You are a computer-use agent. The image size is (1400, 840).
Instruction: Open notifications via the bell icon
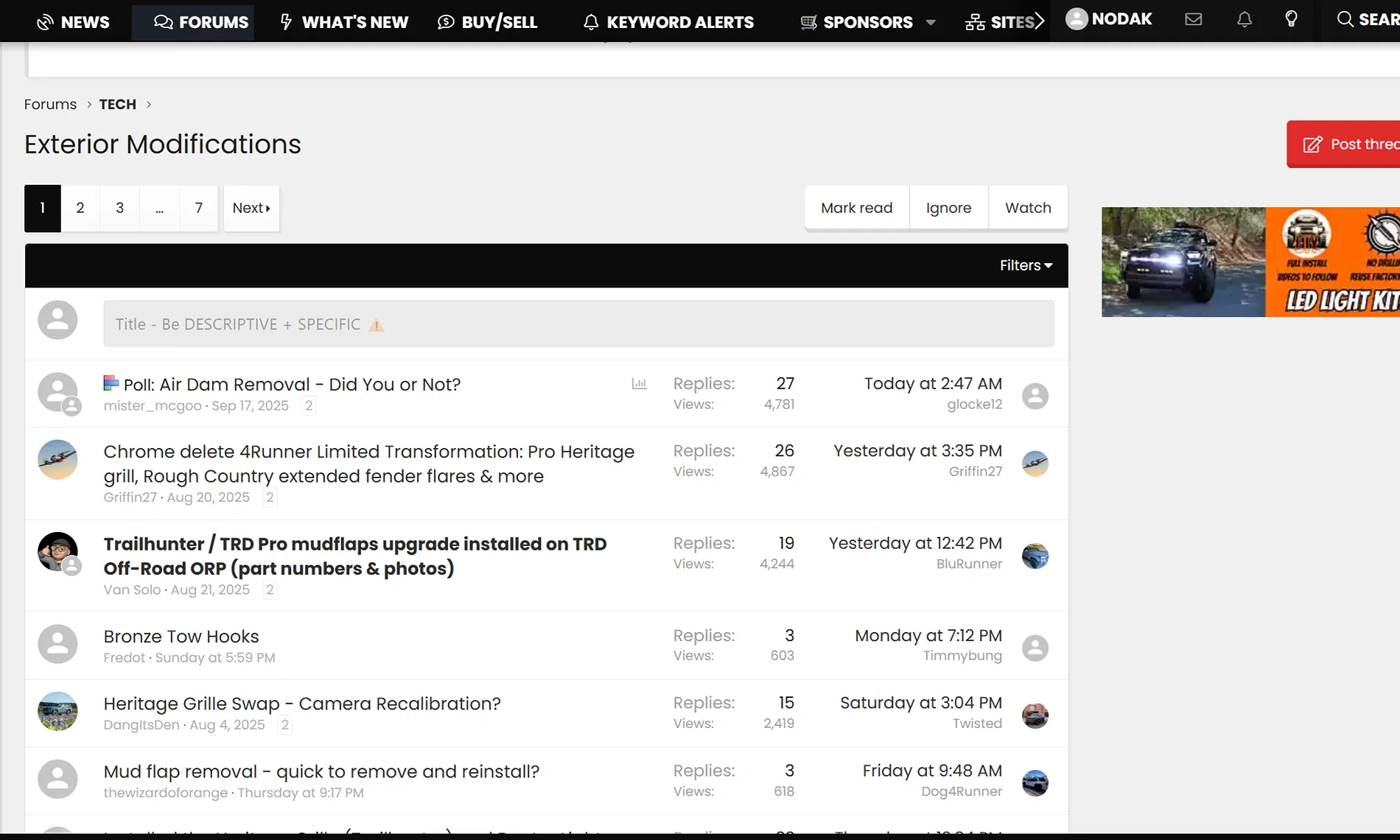point(1244,19)
